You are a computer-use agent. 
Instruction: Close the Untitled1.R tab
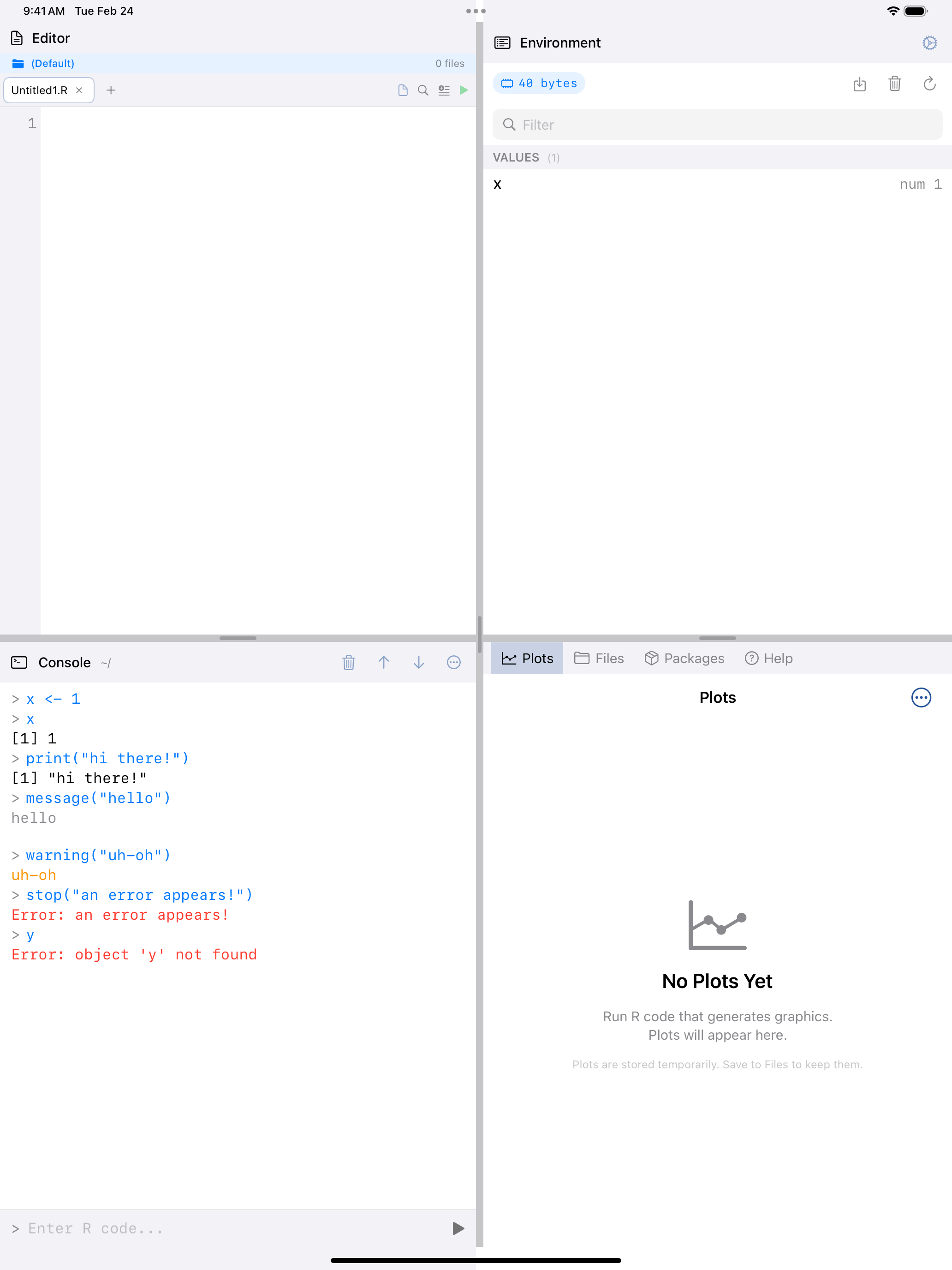pos(80,90)
